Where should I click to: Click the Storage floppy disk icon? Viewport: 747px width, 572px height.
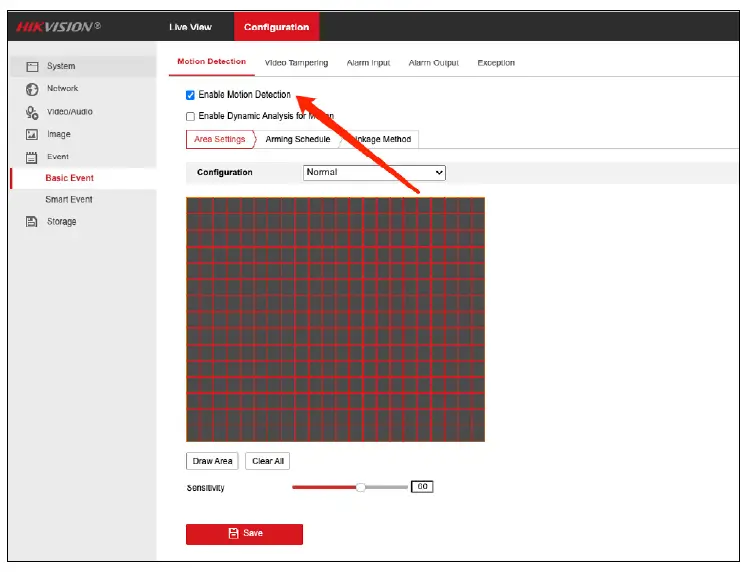(31, 221)
